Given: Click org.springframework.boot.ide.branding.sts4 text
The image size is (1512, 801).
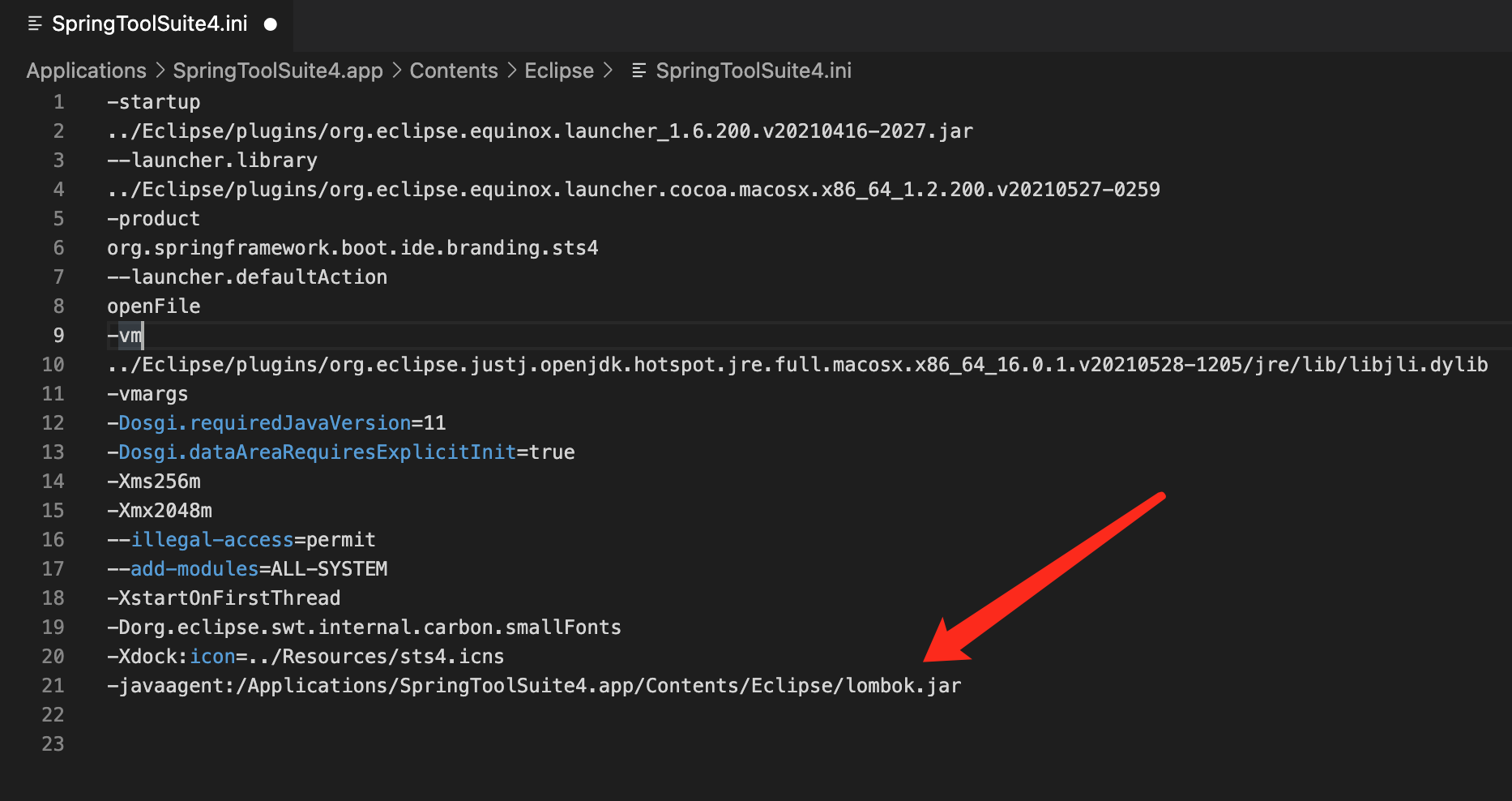Looking at the screenshot, I should point(352,248).
